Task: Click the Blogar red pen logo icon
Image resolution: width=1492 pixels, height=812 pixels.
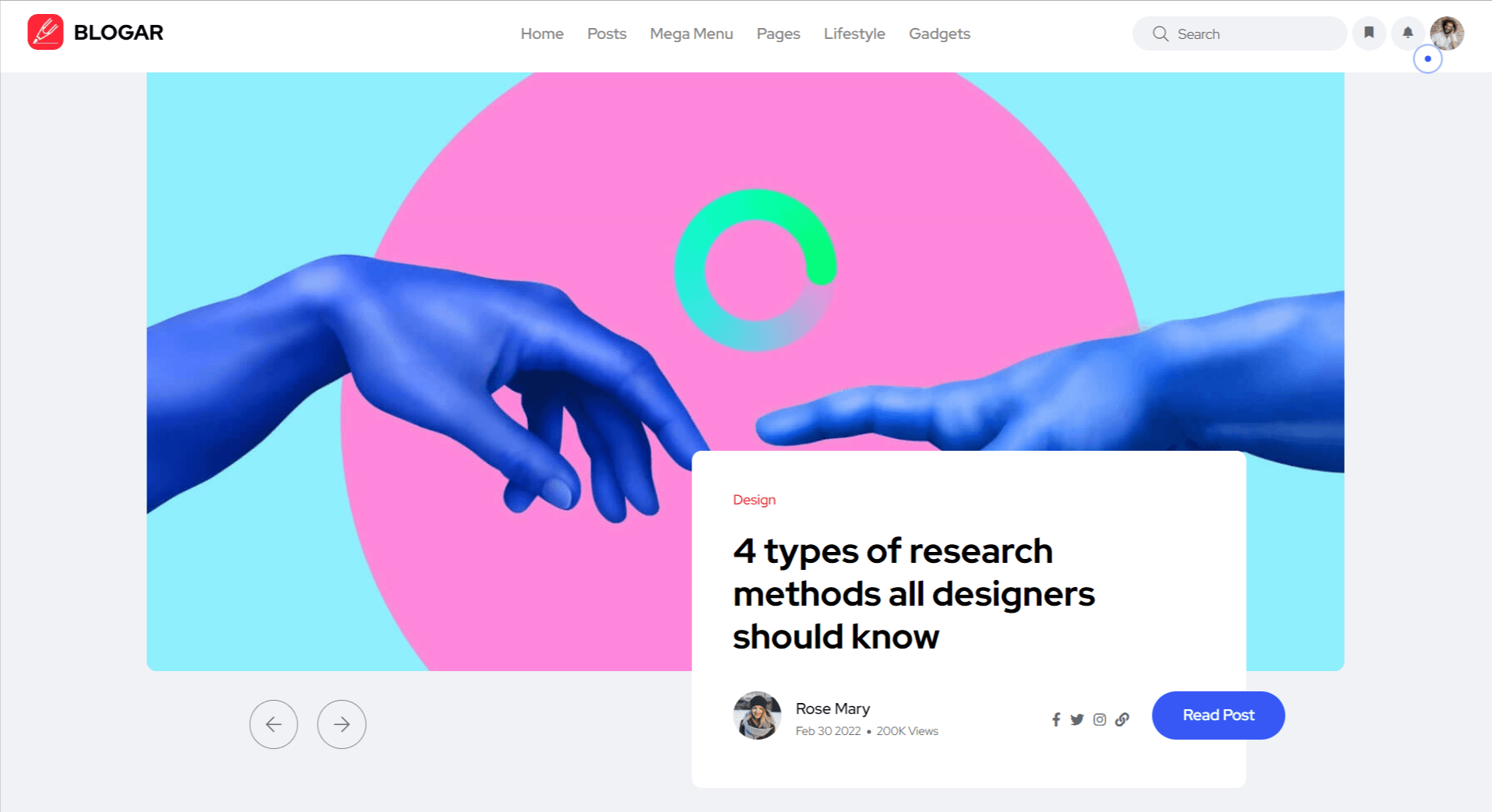Action: tap(45, 32)
